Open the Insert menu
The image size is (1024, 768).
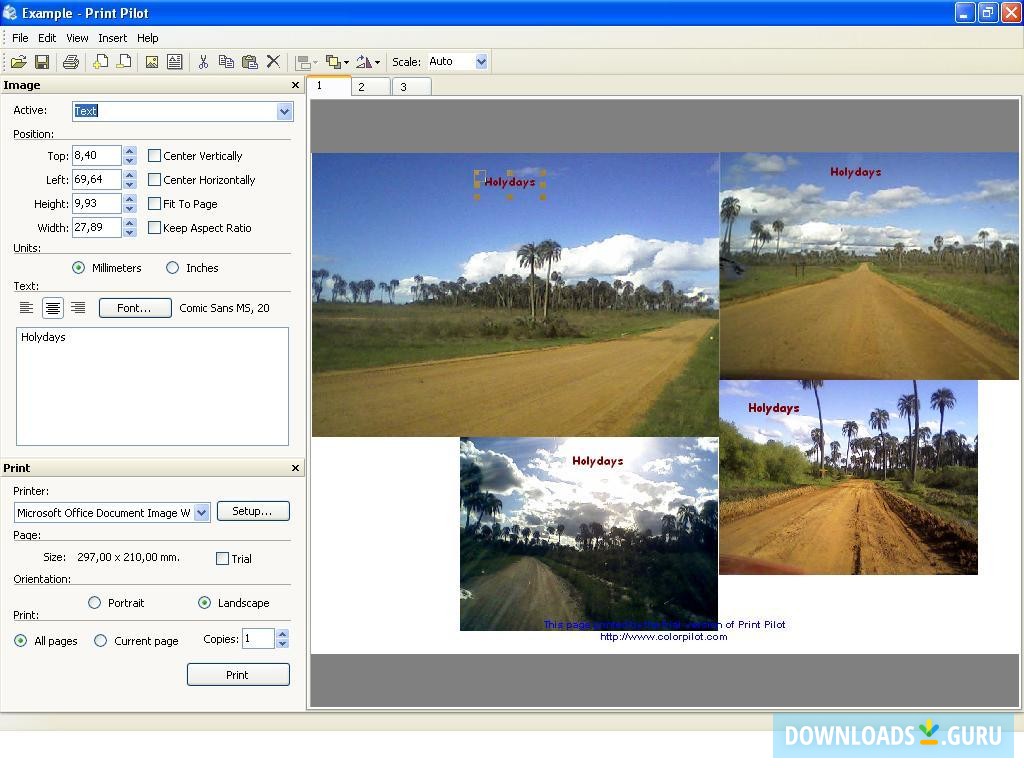112,38
